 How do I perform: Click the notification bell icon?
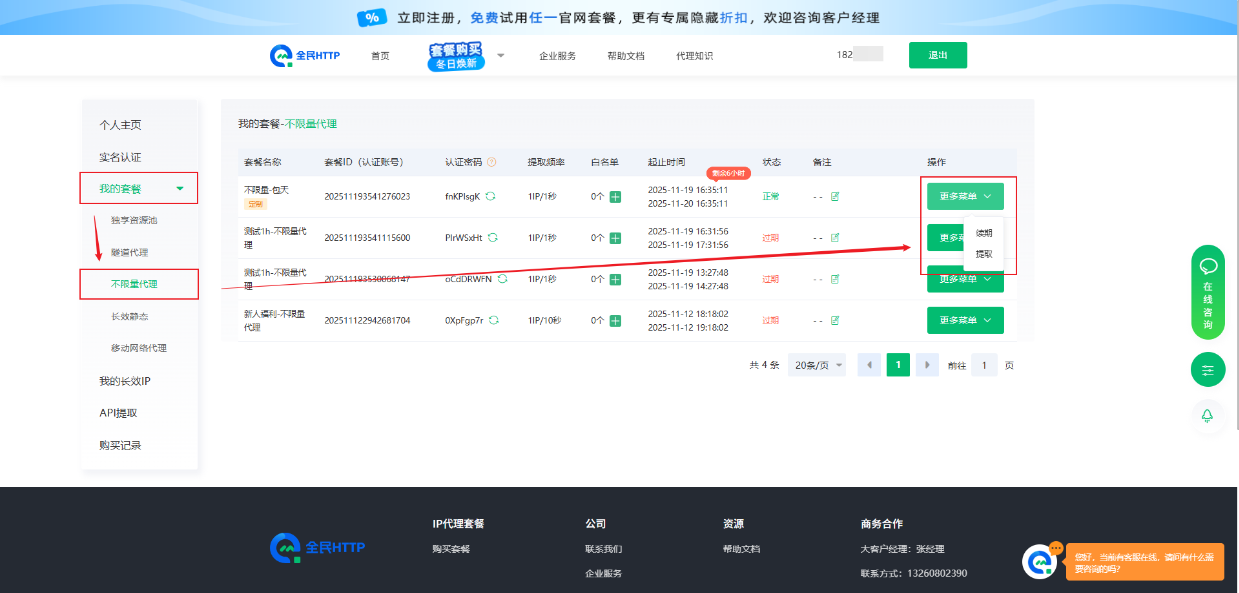(1207, 415)
